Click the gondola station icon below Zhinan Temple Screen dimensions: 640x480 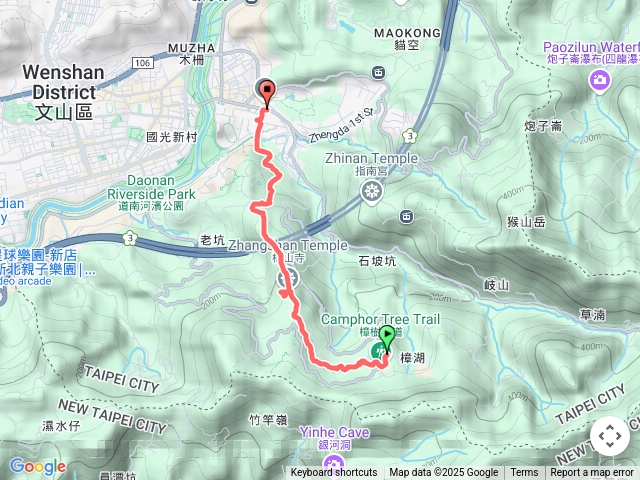(x=406, y=217)
